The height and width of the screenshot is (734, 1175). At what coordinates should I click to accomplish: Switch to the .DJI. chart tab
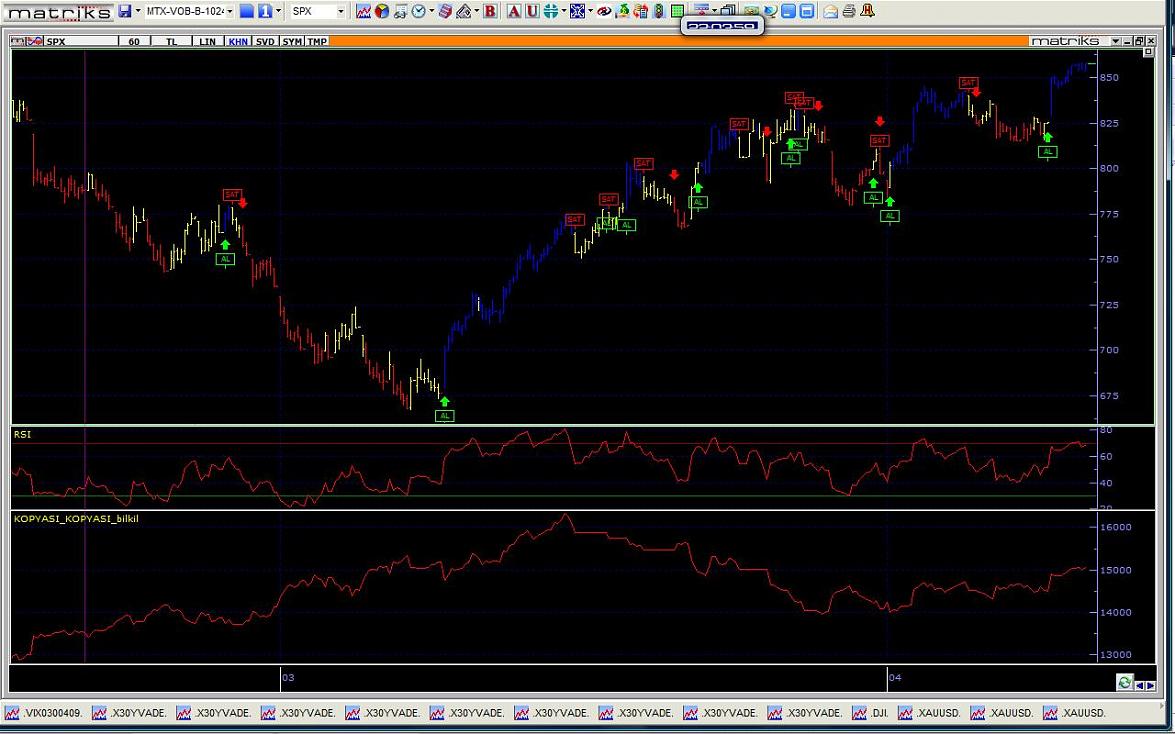869,713
